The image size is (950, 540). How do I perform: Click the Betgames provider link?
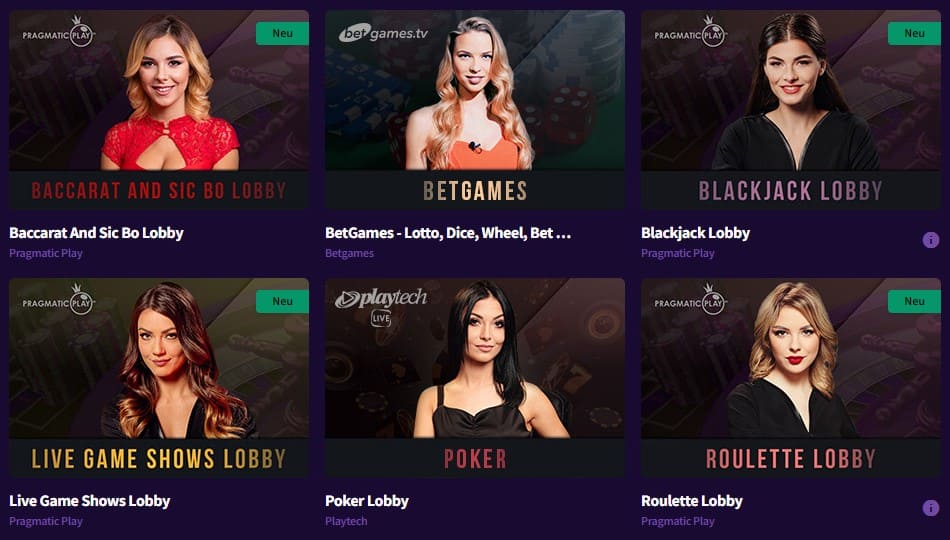point(350,253)
